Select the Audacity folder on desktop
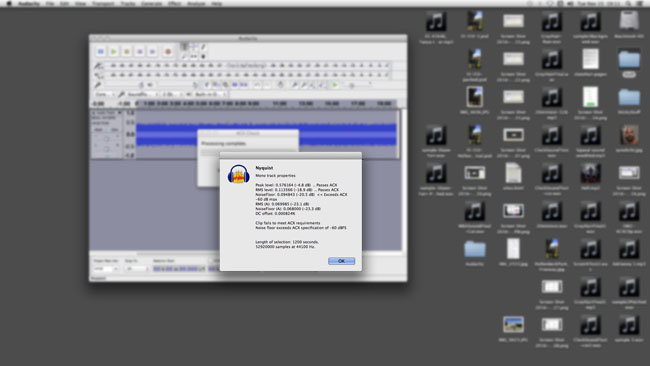 pyautogui.click(x=475, y=250)
